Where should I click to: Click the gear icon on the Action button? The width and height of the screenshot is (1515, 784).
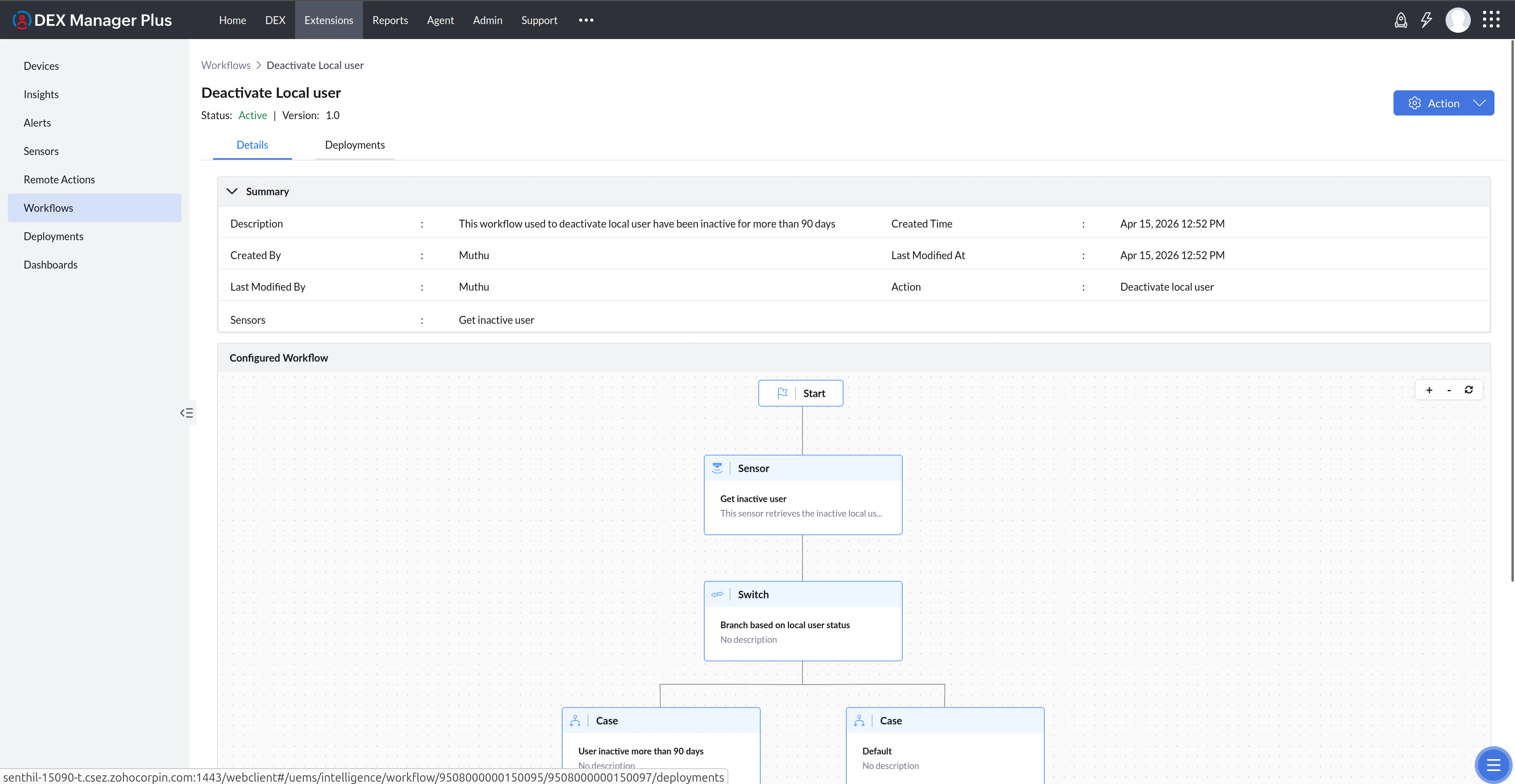tap(1414, 103)
